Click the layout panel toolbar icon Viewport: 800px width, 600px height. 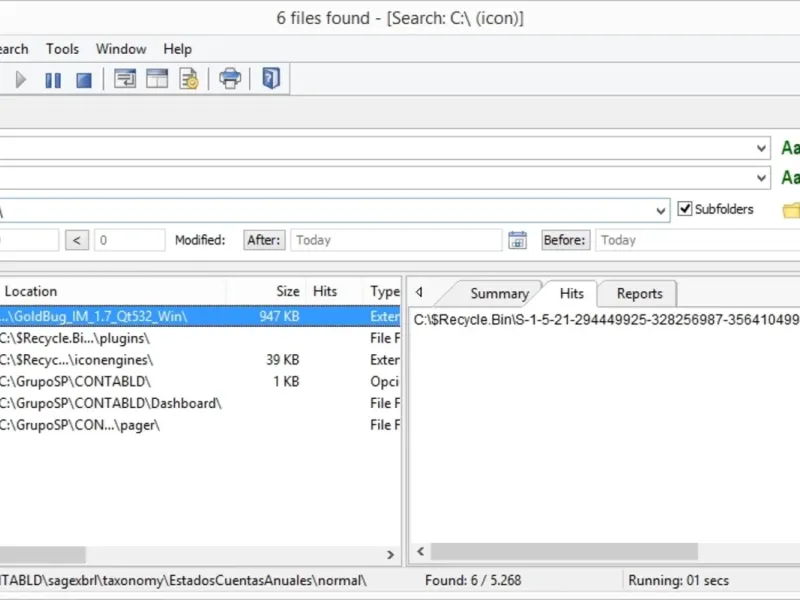point(157,79)
